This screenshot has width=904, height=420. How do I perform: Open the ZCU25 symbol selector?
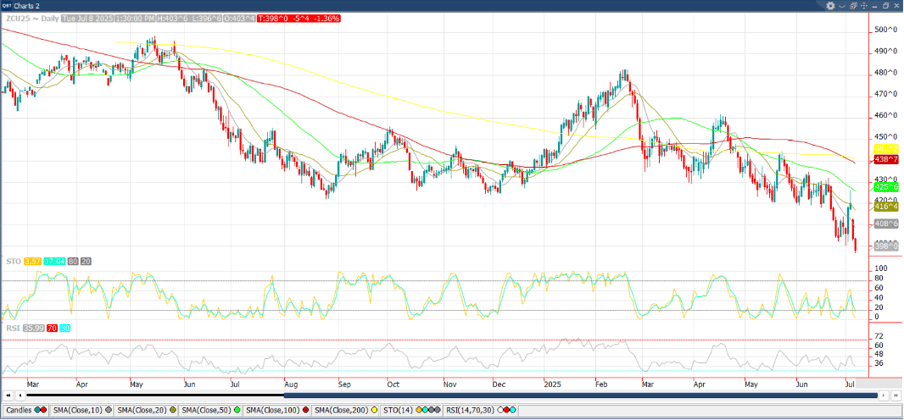[17, 18]
